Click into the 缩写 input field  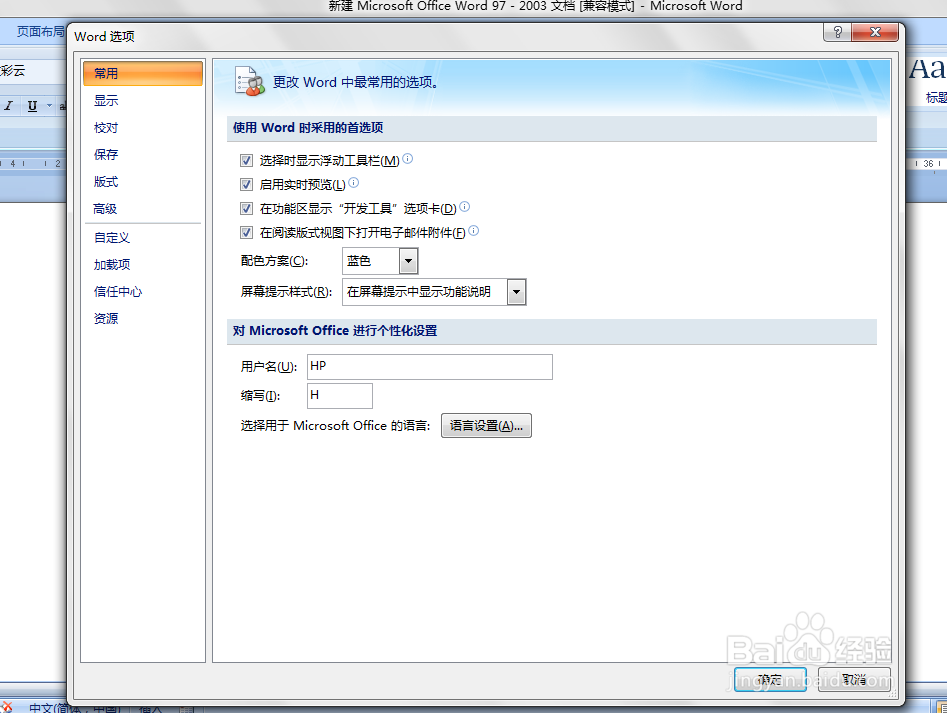pos(339,396)
